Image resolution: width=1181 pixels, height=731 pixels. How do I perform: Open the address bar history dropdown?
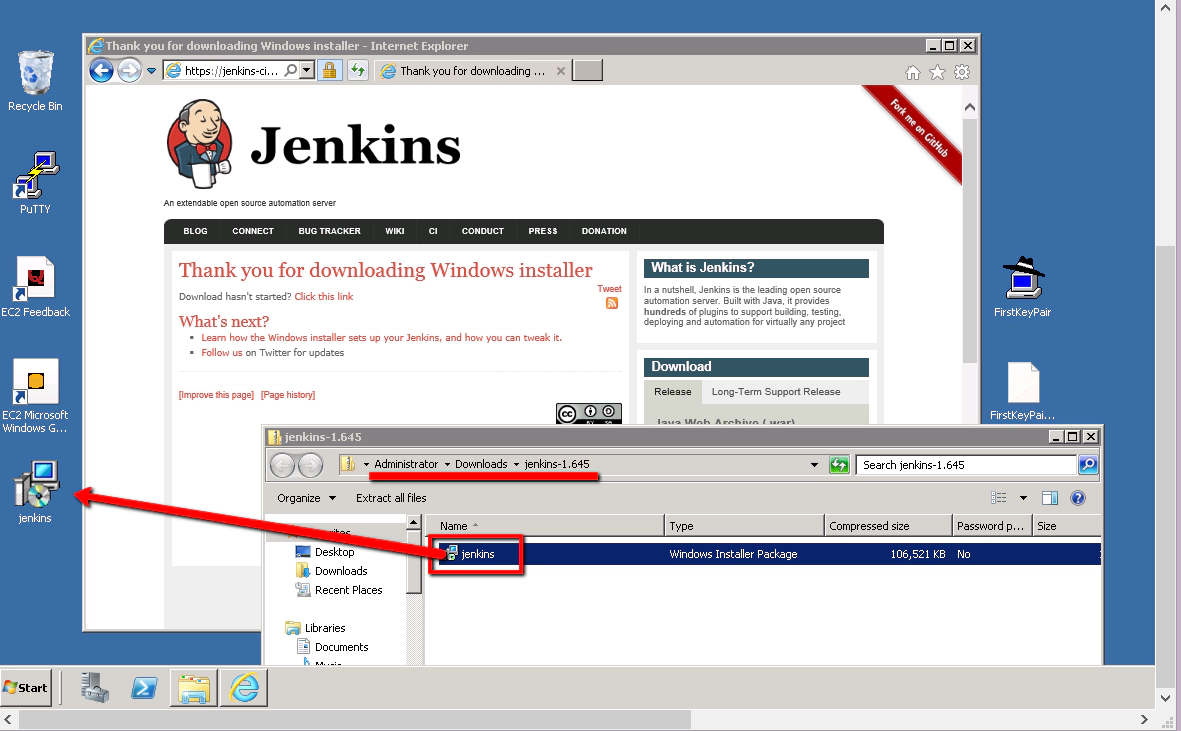308,70
